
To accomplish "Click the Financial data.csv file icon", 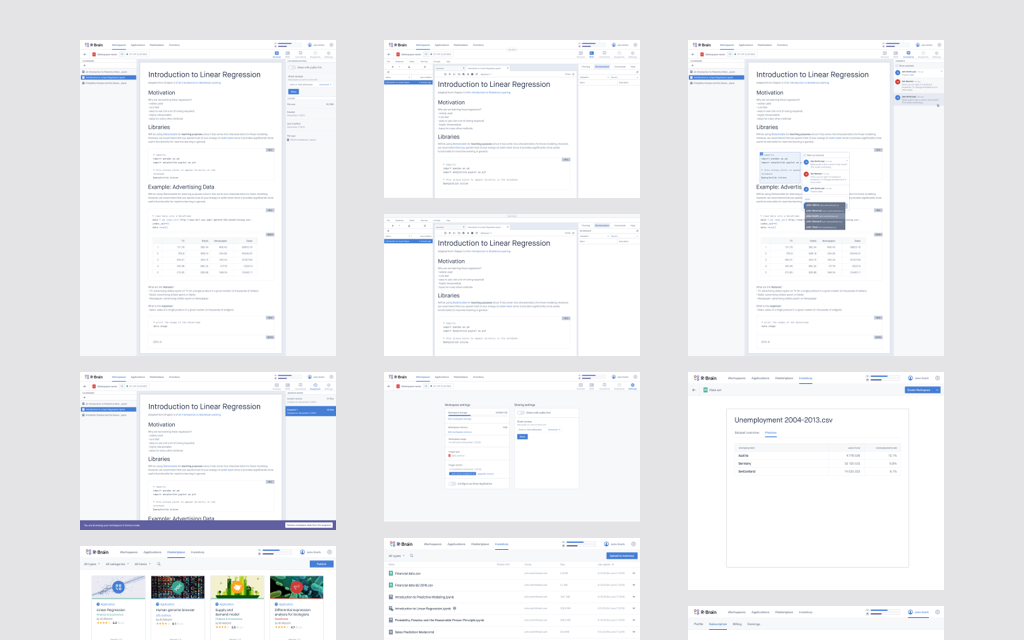I will 391,573.
